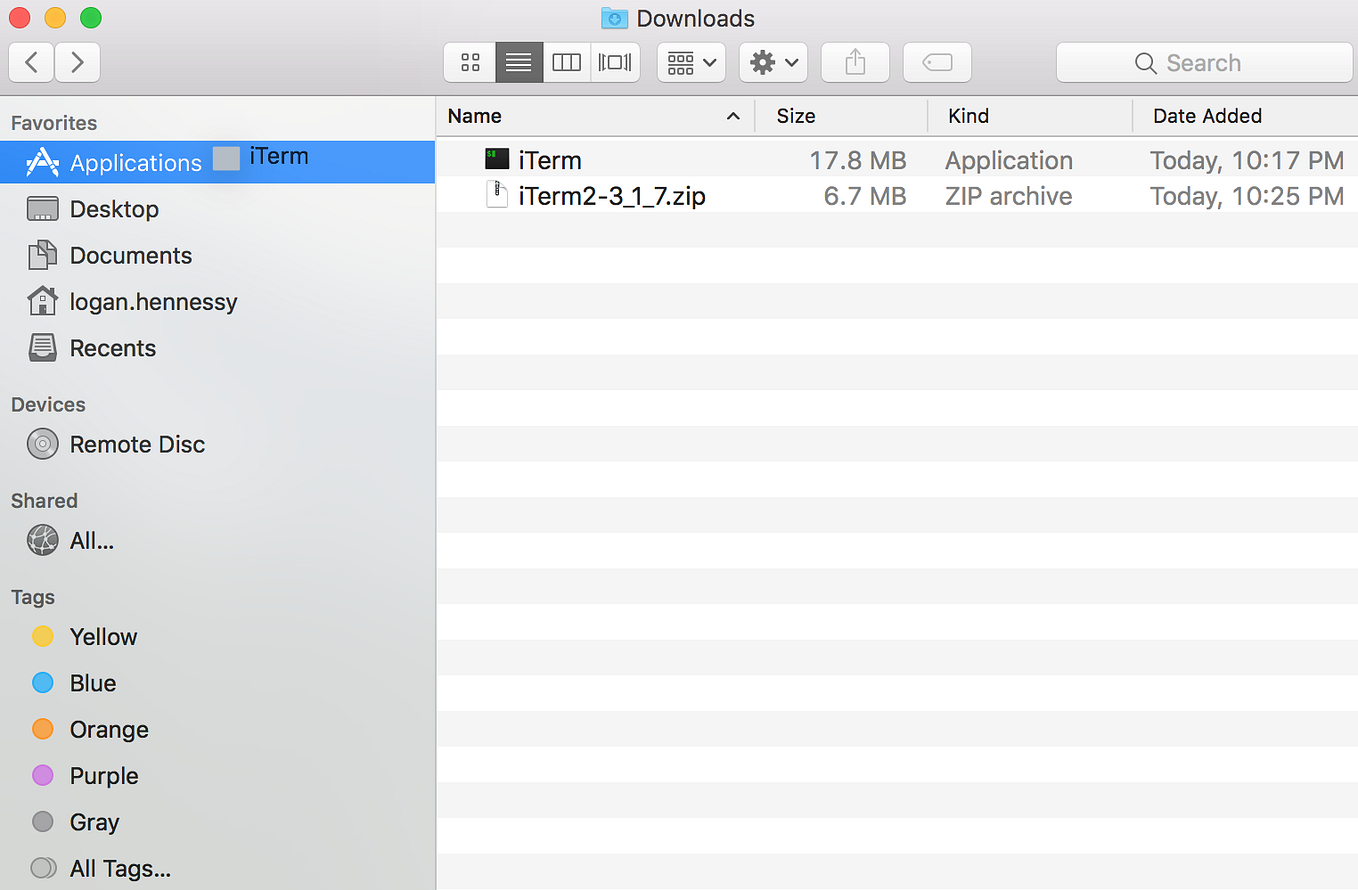Sort by the Kind column header
This screenshot has height=890, width=1358.
click(x=1030, y=116)
